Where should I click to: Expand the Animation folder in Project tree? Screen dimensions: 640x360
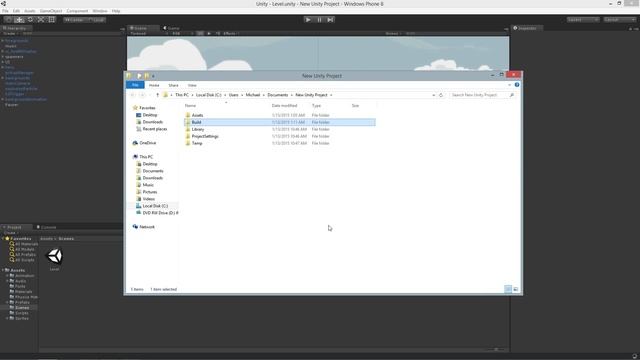(x=7, y=276)
